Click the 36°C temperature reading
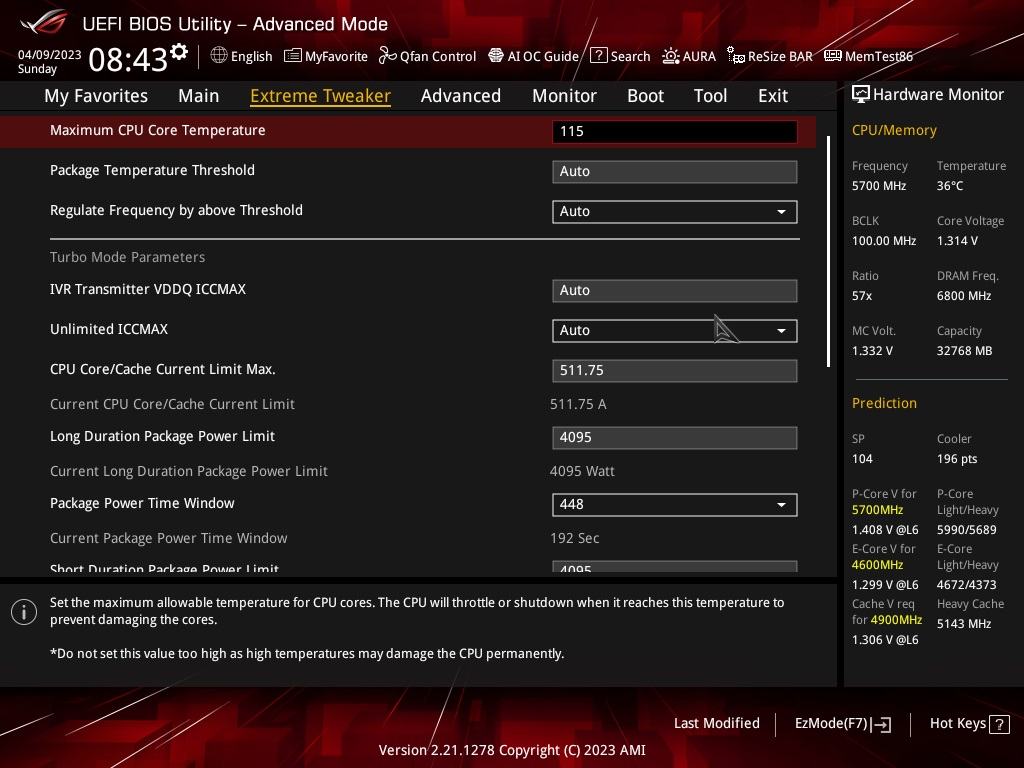Screen dimensions: 1024x768 (950, 186)
